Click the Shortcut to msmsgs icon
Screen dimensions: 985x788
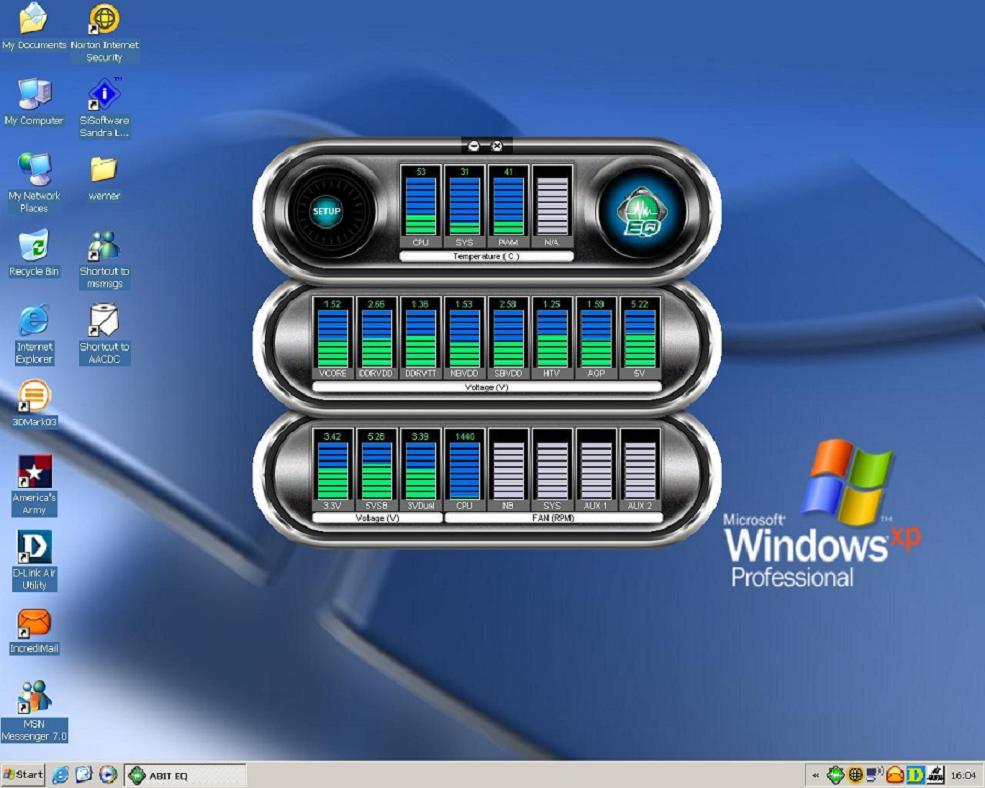coord(104,260)
